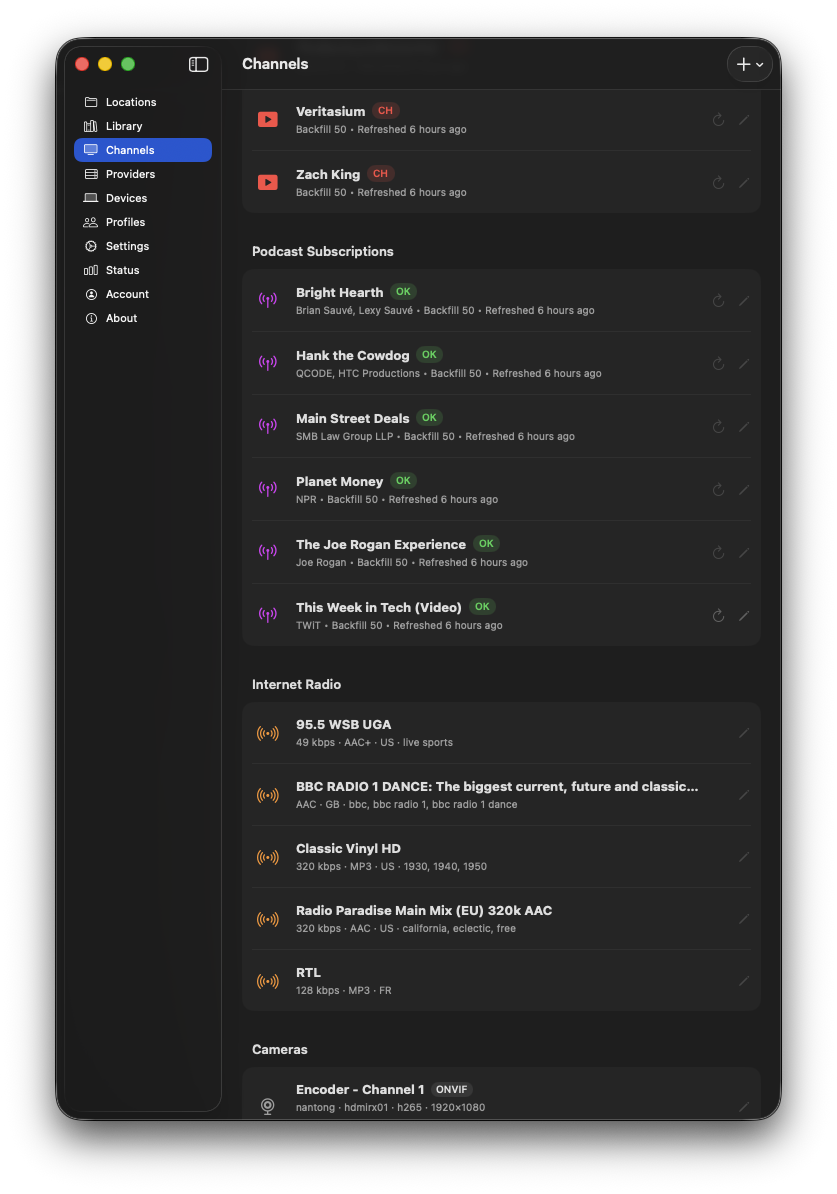
Task: Refresh the Planet Money podcast
Action: [x=718, y=490]
